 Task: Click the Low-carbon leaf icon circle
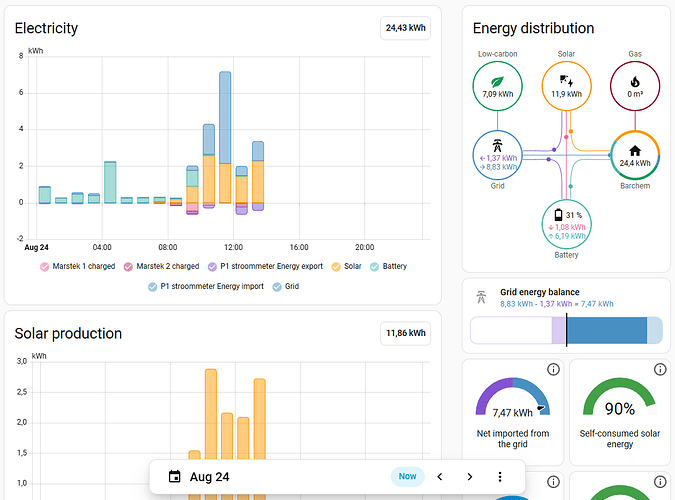(x=497, y=86)
